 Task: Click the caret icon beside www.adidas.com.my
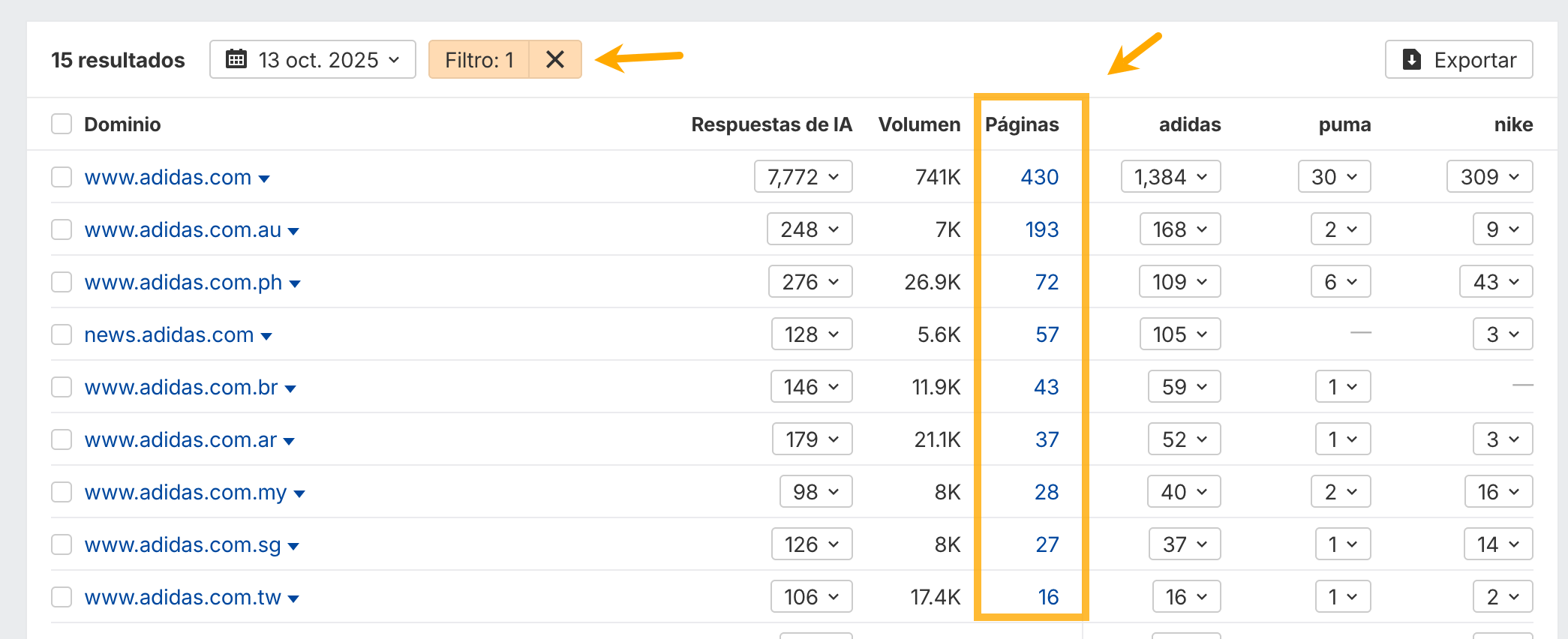pyautogui.click(x=299, y=493)
